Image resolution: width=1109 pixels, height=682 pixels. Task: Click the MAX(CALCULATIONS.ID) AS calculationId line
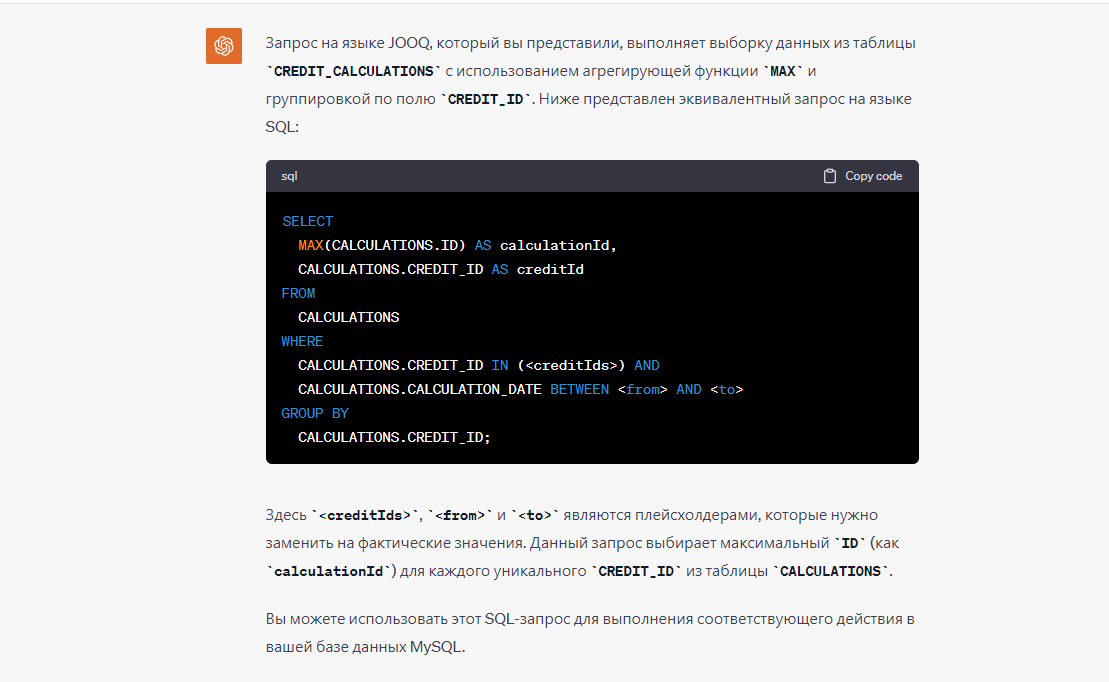(457, 245)
